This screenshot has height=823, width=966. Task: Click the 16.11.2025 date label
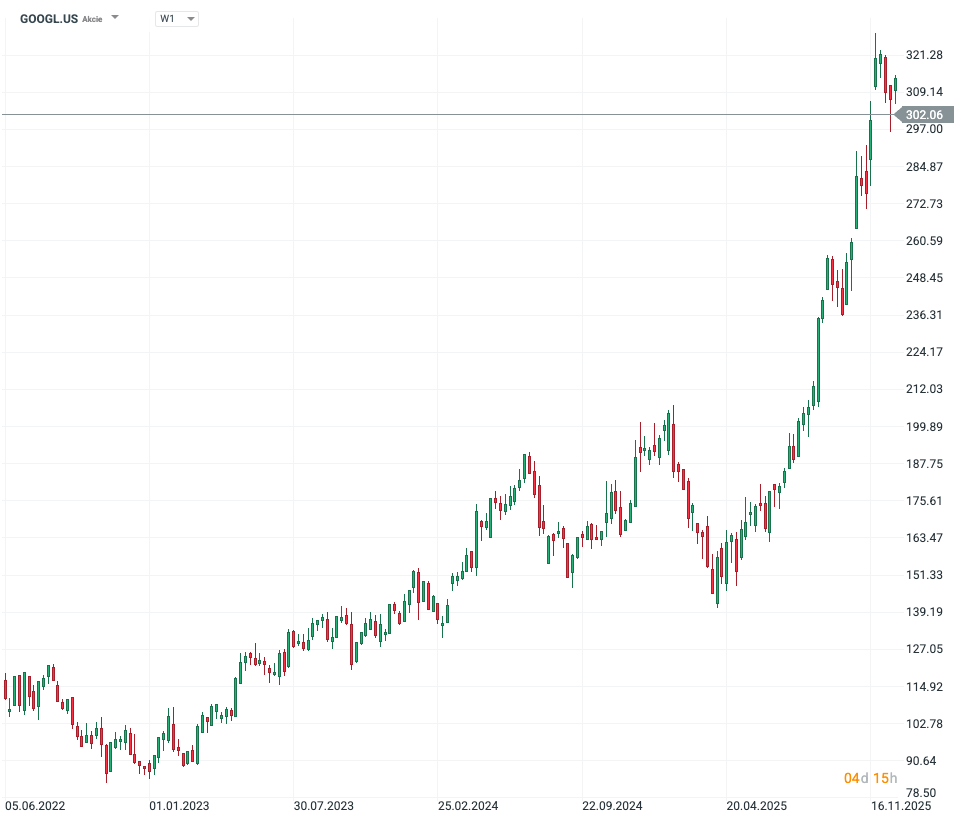point(901,805)
